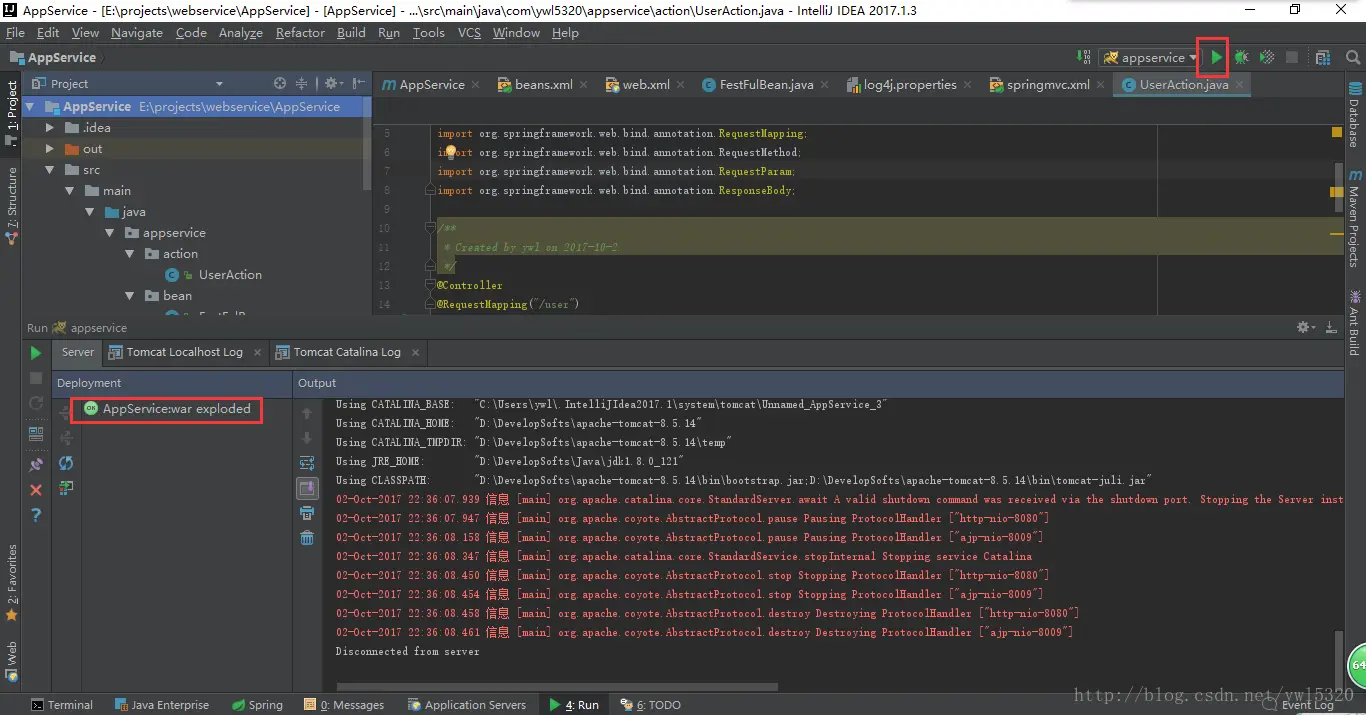Collapse all nodes in Project panel
The width and height of the screenshot is (1366, 715).
point(302,84)
